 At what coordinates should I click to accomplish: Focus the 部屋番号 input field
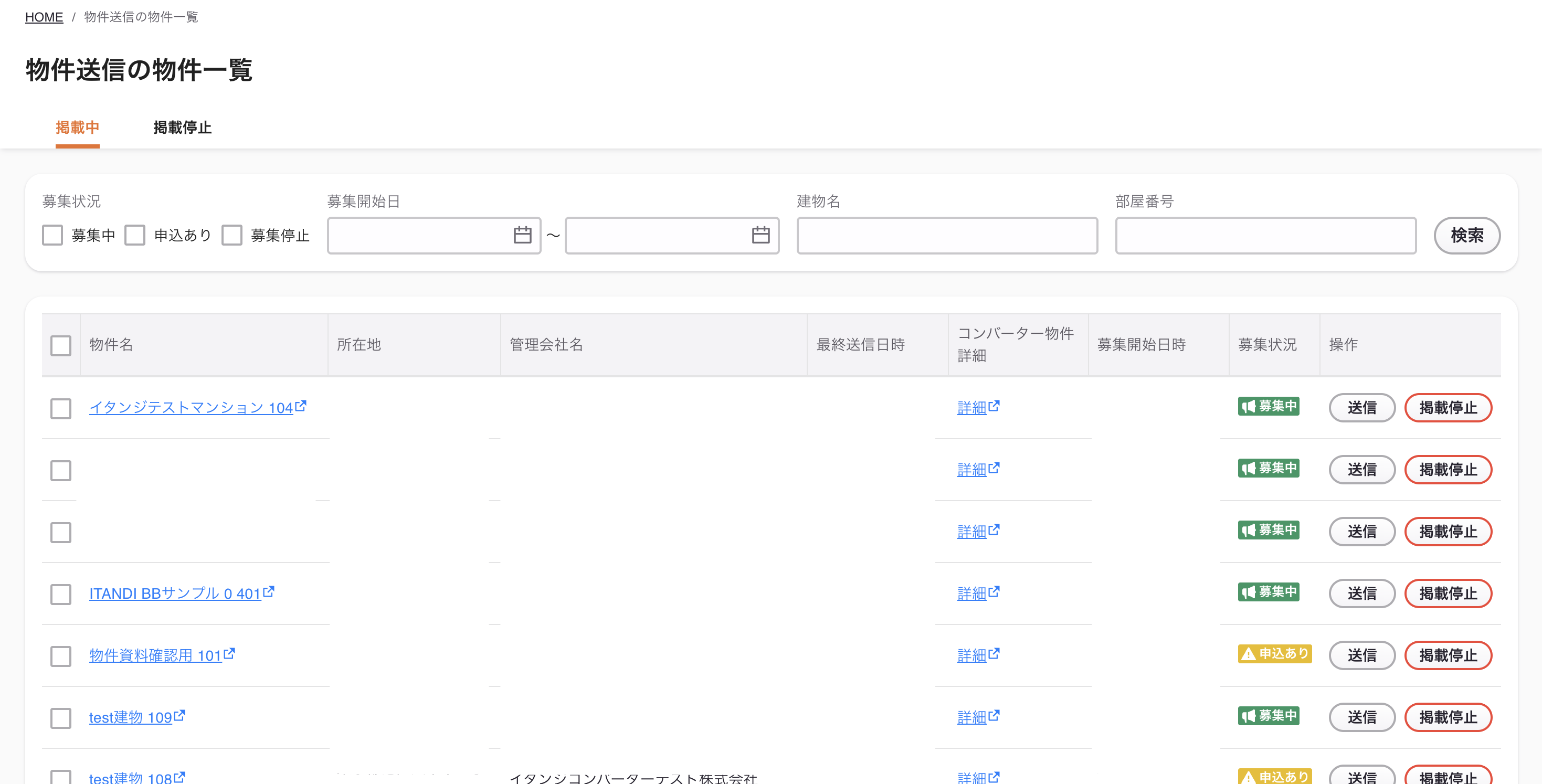1265,235
